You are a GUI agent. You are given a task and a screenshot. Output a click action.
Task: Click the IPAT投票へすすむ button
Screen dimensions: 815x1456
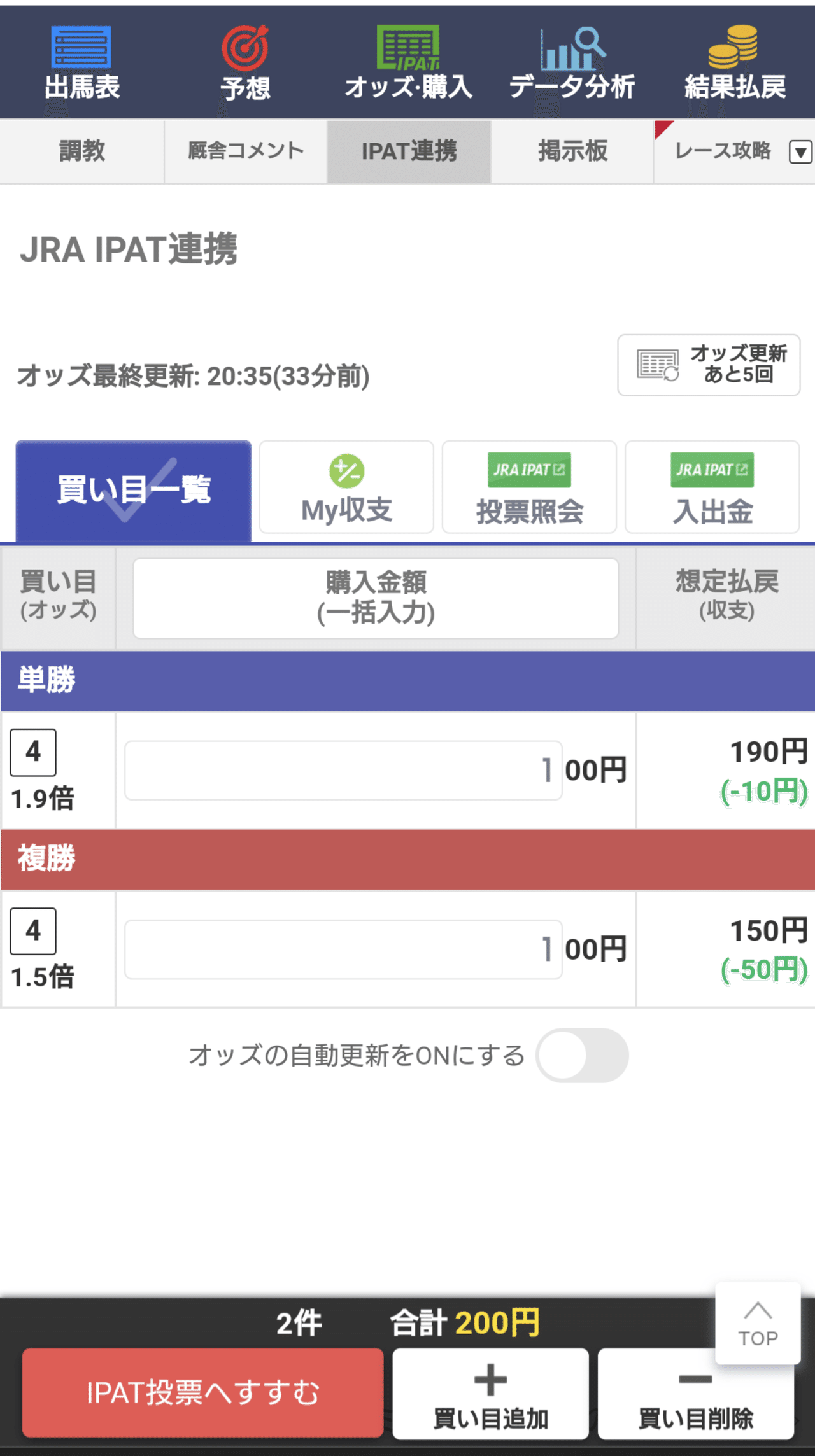click(x=203, y=1392)
